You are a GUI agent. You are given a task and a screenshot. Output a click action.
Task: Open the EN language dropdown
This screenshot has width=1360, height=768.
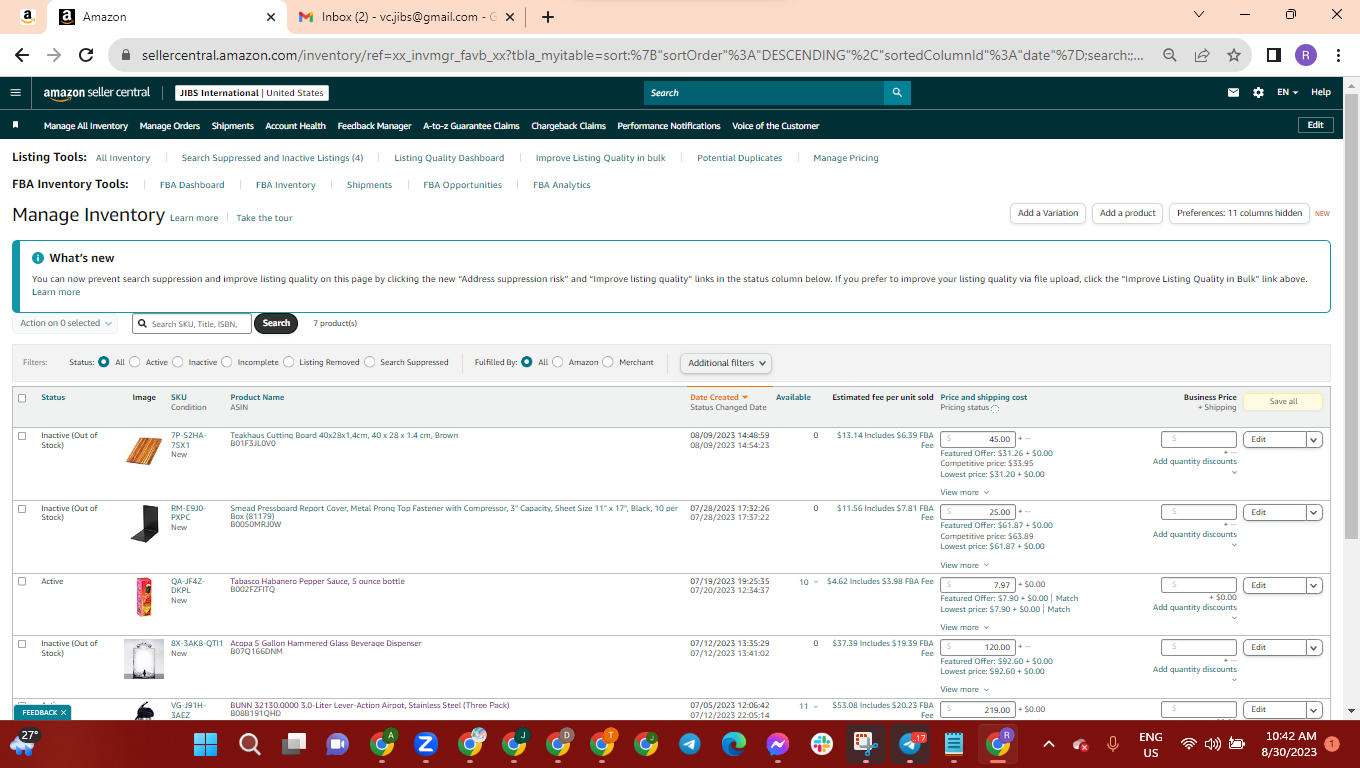pyautogui.click(x=1287, y=93)
